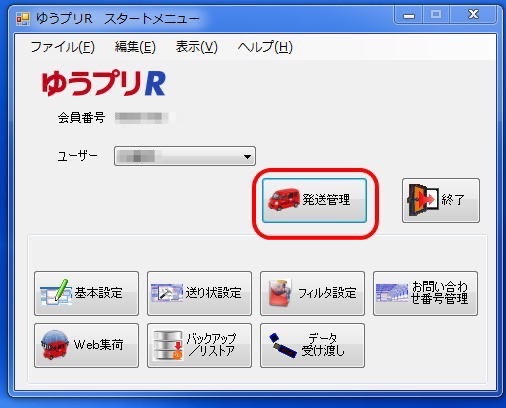Open 送り状設定 via its text label

pyautogui.click(x=213, y=293)
